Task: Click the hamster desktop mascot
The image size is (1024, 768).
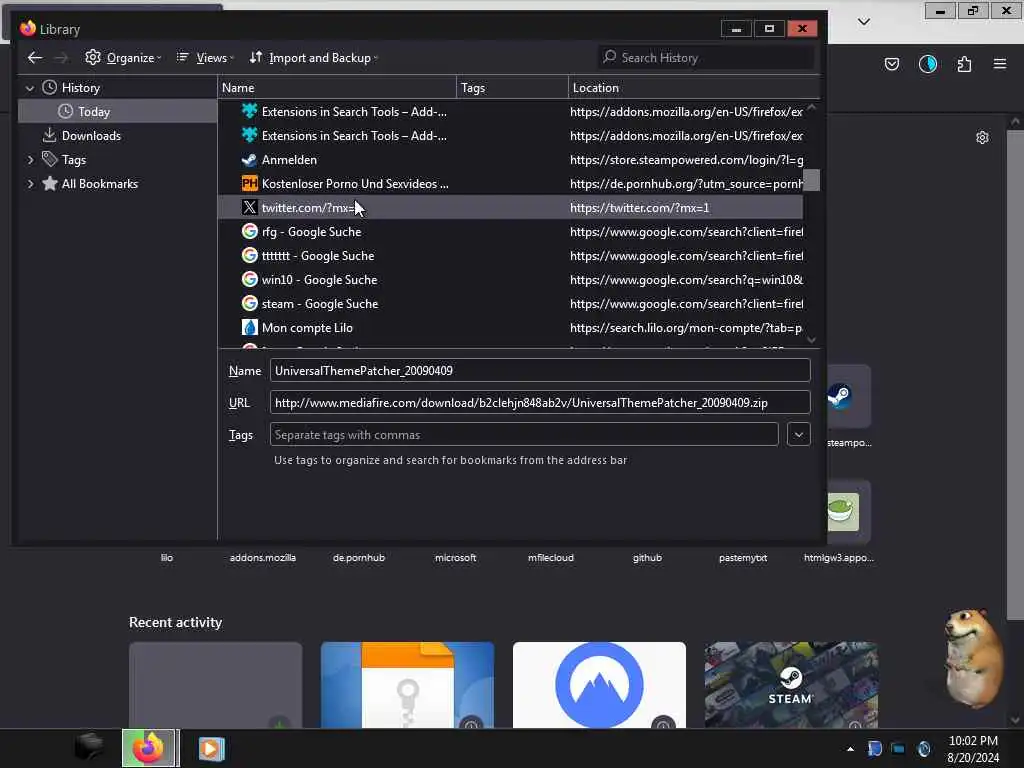Action: coord(972,658)
